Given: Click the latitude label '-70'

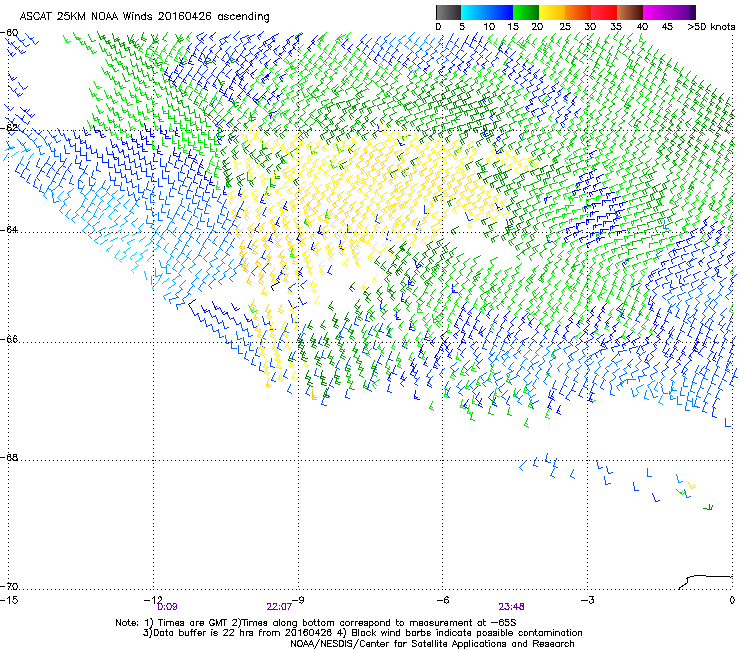Looking at the screenshot, I should click(x=10, y=586).
